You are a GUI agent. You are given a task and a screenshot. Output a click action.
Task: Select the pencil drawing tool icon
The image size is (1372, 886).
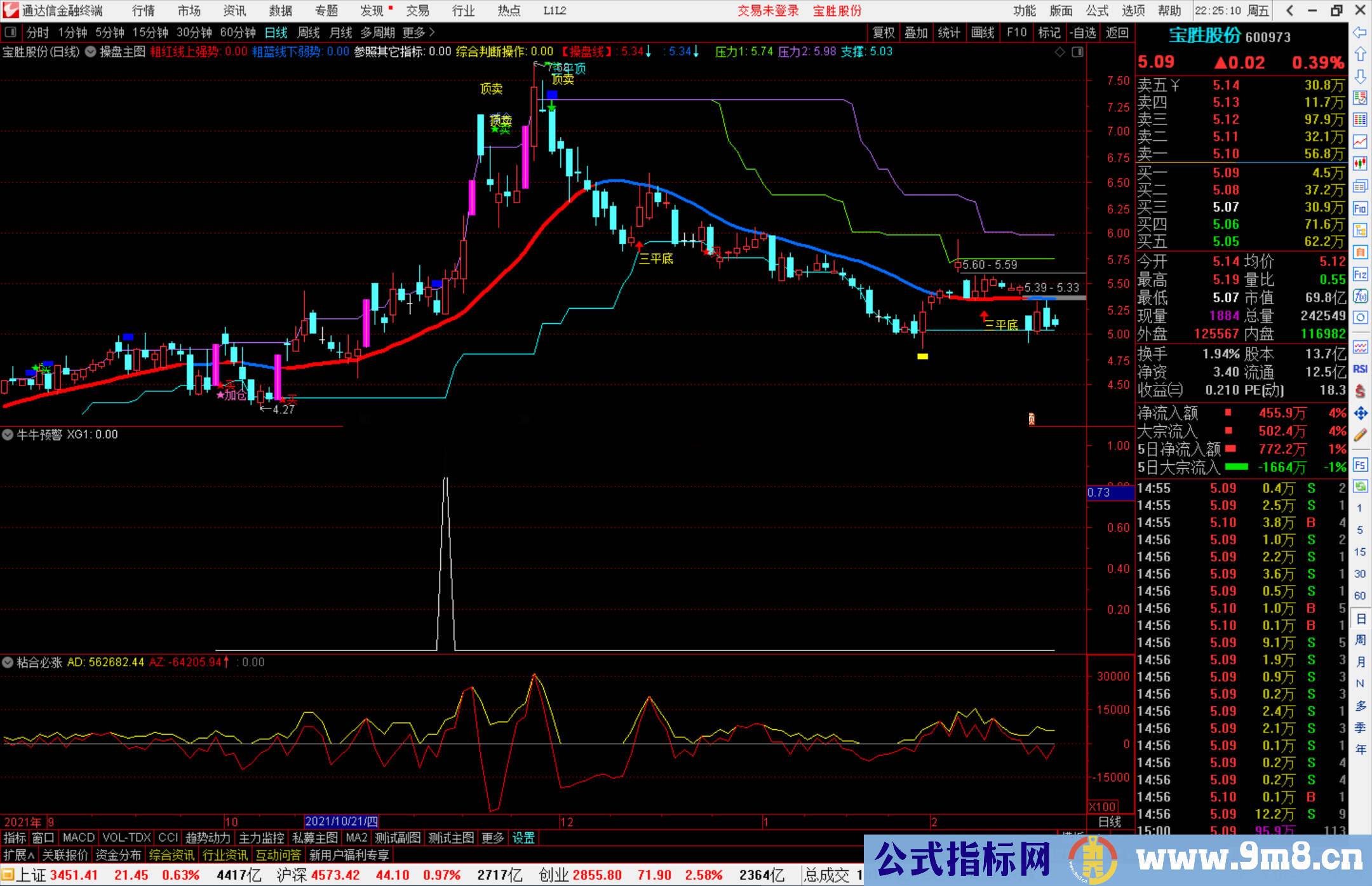(1360, 435)
